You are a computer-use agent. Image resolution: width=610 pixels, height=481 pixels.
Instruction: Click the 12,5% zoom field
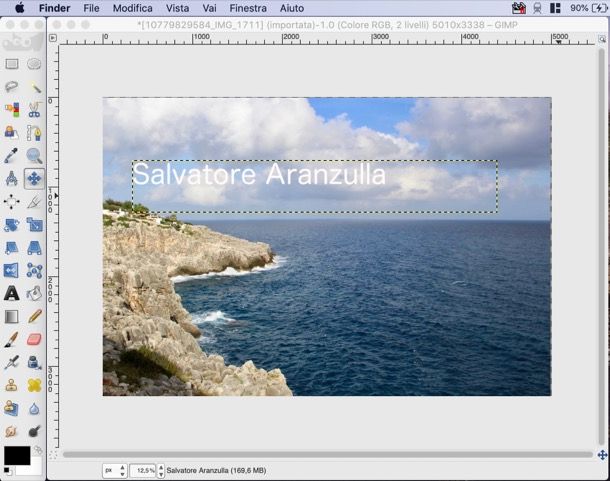coord(143,470)
